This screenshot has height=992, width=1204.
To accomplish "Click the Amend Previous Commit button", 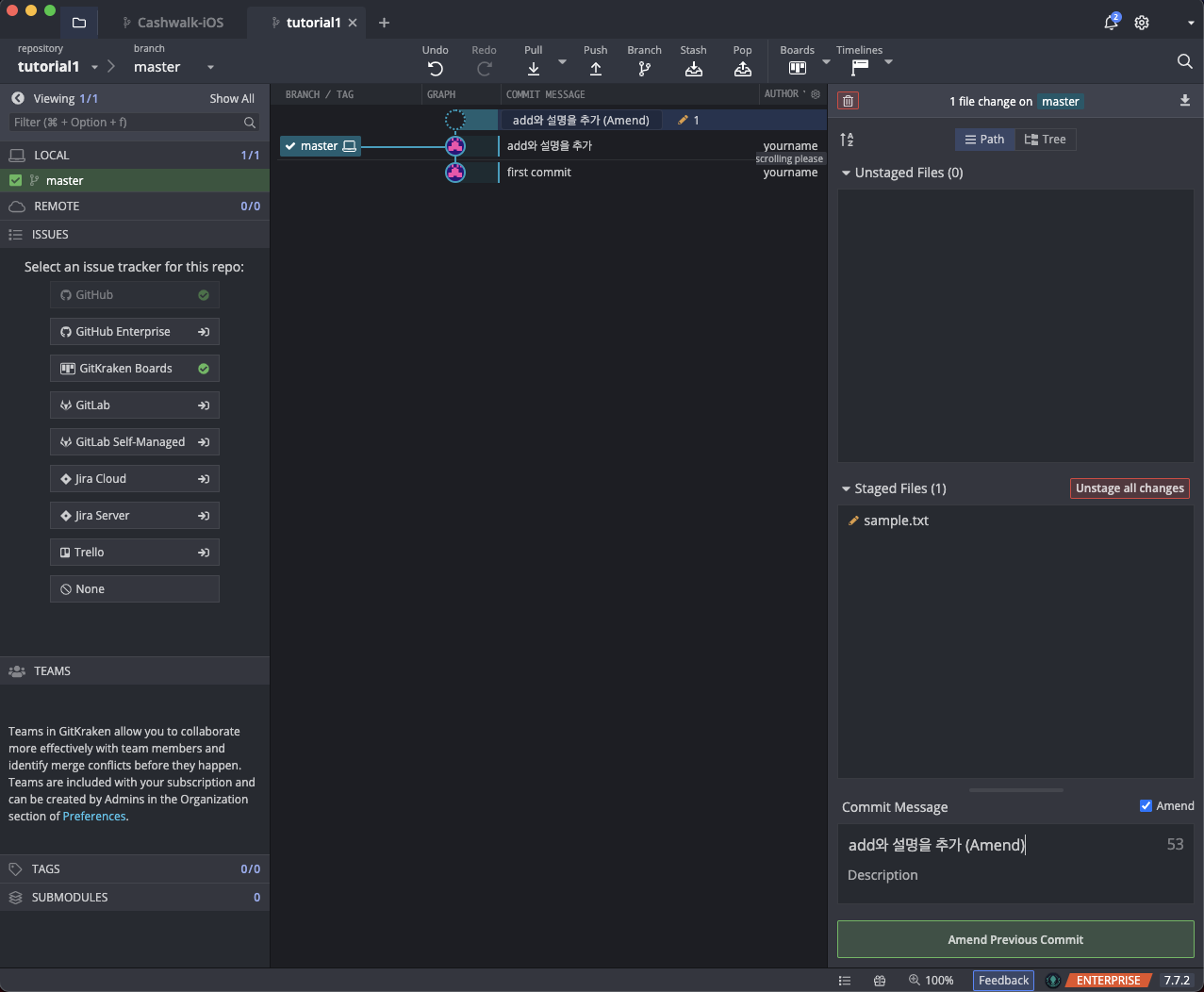I will tap(1015, 939).
